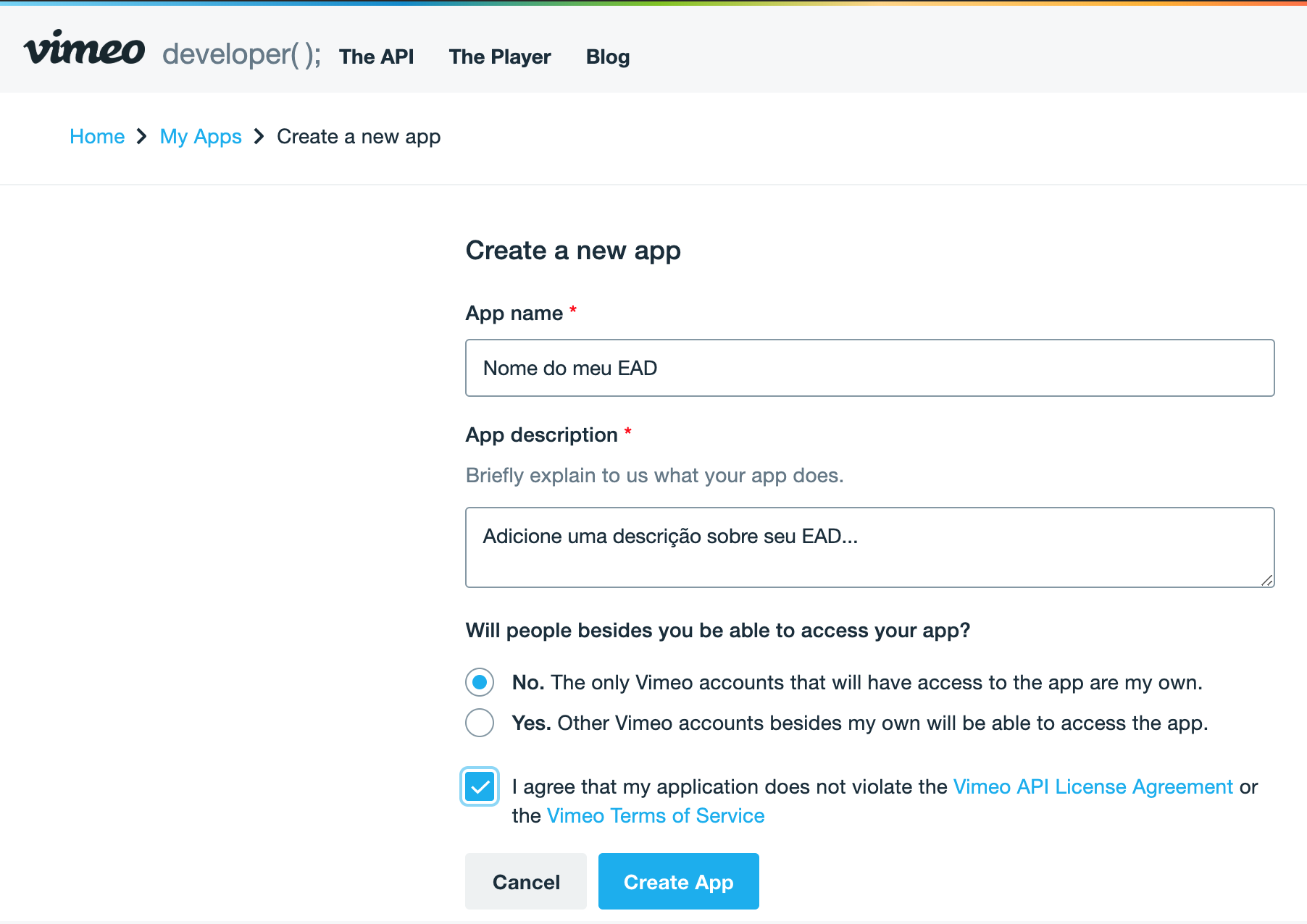Viewport: 1307px width, 924px height.
Task: Click the 'Will people besides you' question text
Action: click(718, 630)
